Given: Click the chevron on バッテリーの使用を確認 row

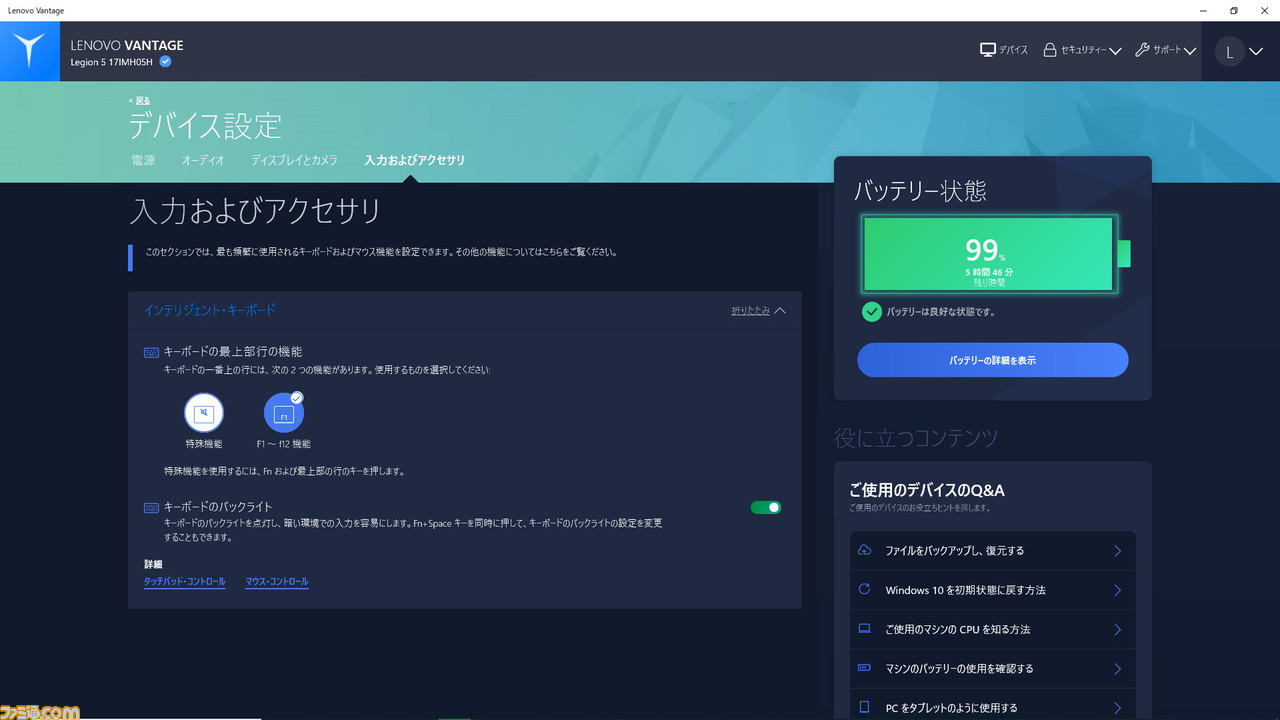Looking at the screenshot, I should click(x=1118, y=668).
